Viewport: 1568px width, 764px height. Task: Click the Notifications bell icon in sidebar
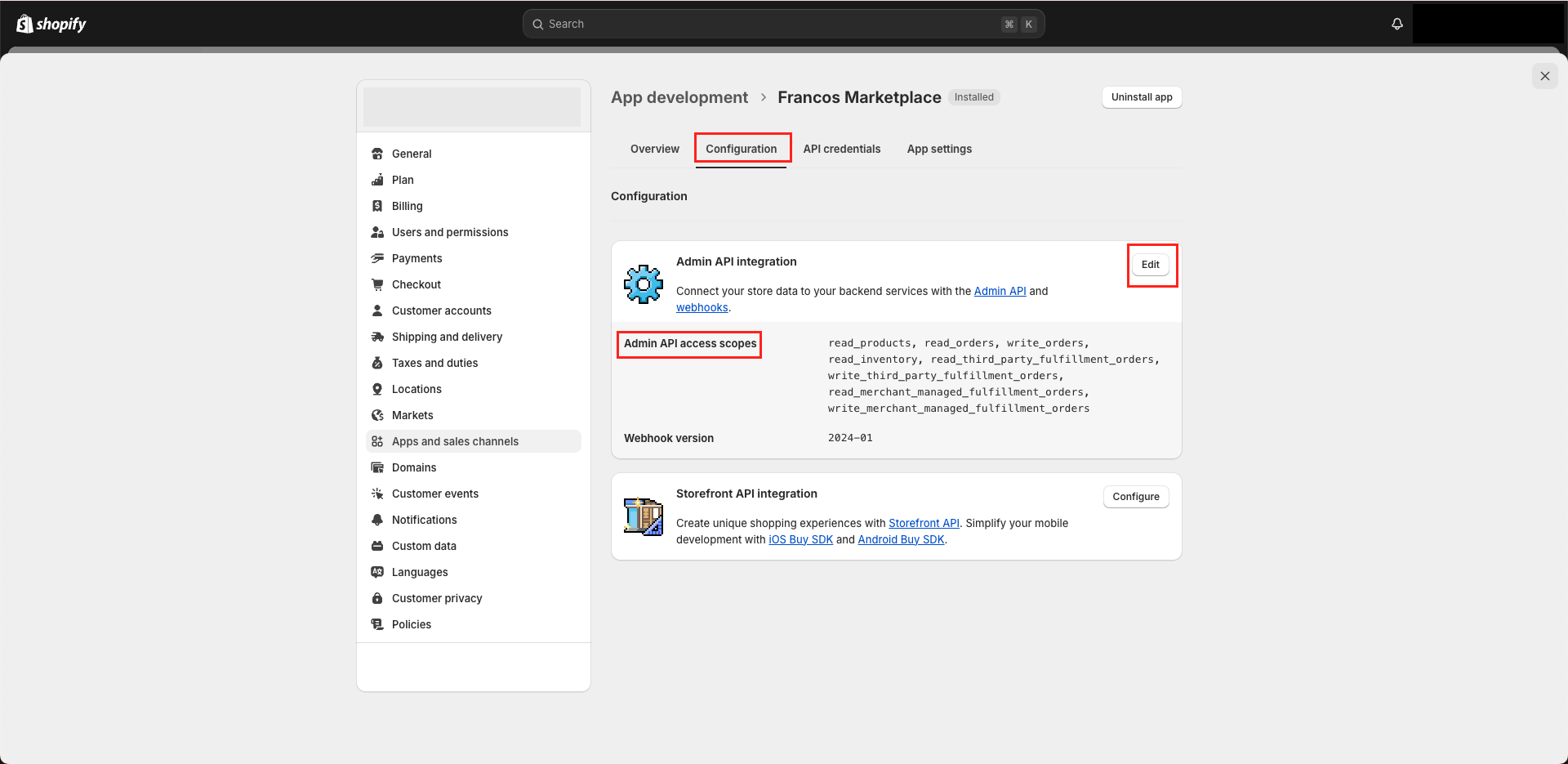pyautogui.click(x=377, y=520)
